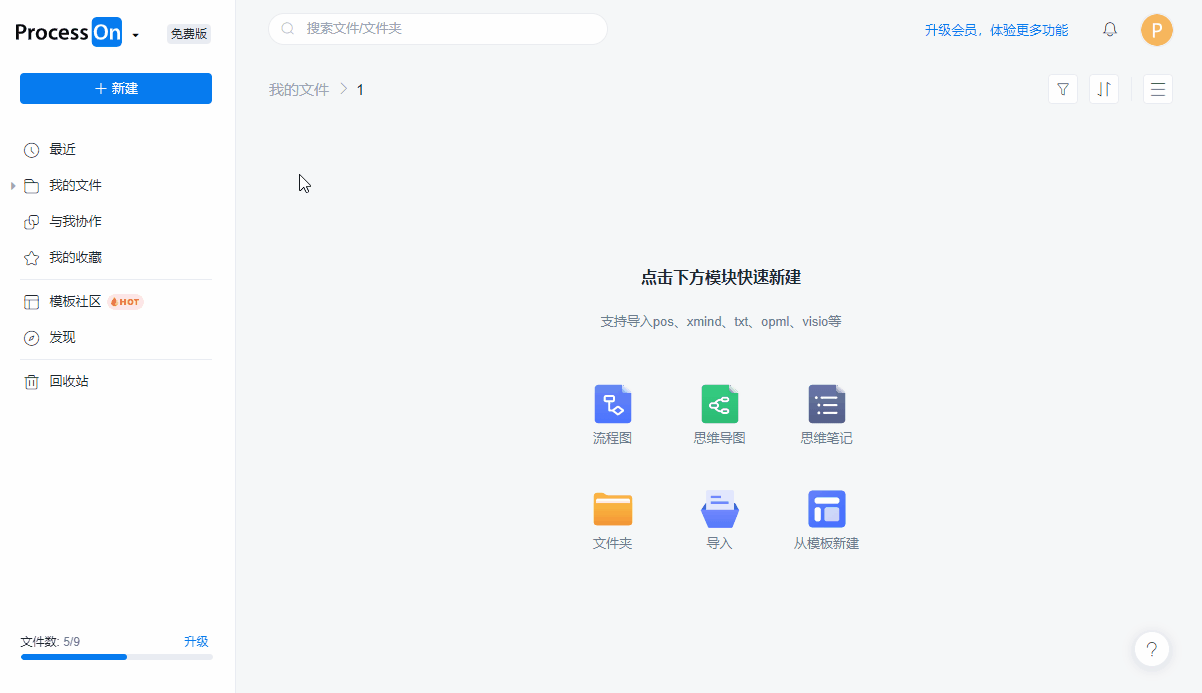Viewport: 1202px width, 693px height.
Task: Open the 导入 (import) option
Action: (719, 518)
